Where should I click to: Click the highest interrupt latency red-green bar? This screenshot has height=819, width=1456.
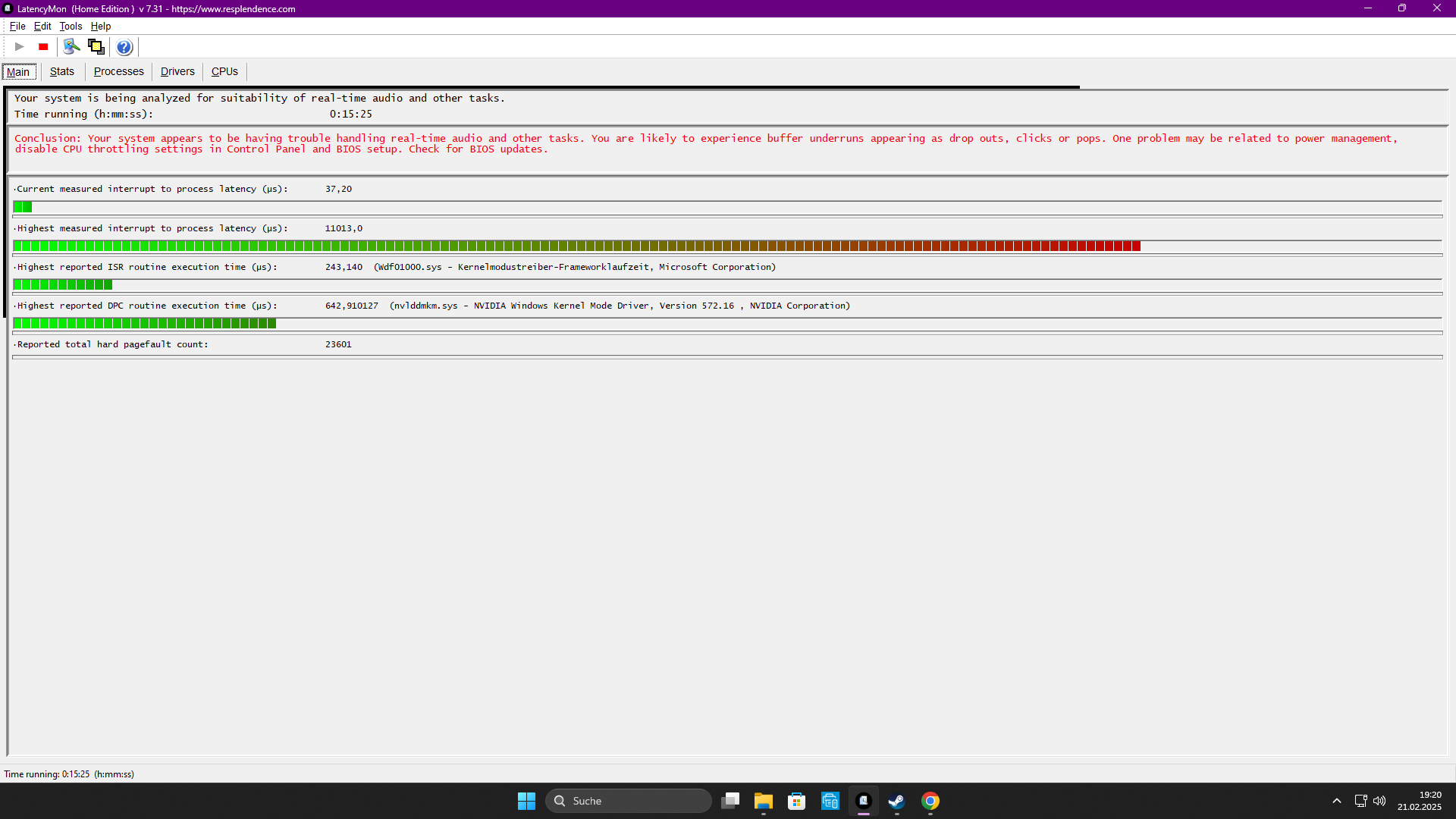click(x=576, y=246)
